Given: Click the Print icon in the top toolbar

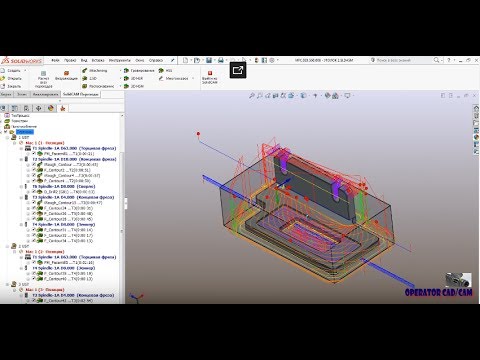Looking at the screenshot, I should (x=220, y=60).
